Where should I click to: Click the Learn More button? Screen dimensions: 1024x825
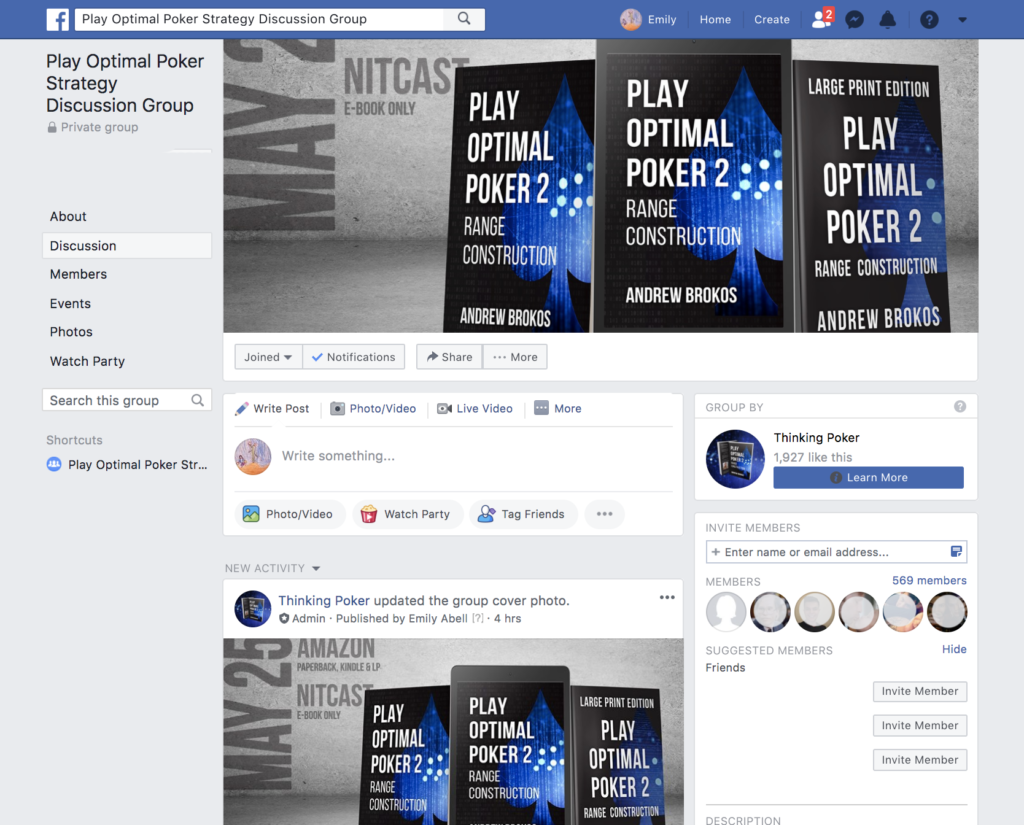pos(869,477)
